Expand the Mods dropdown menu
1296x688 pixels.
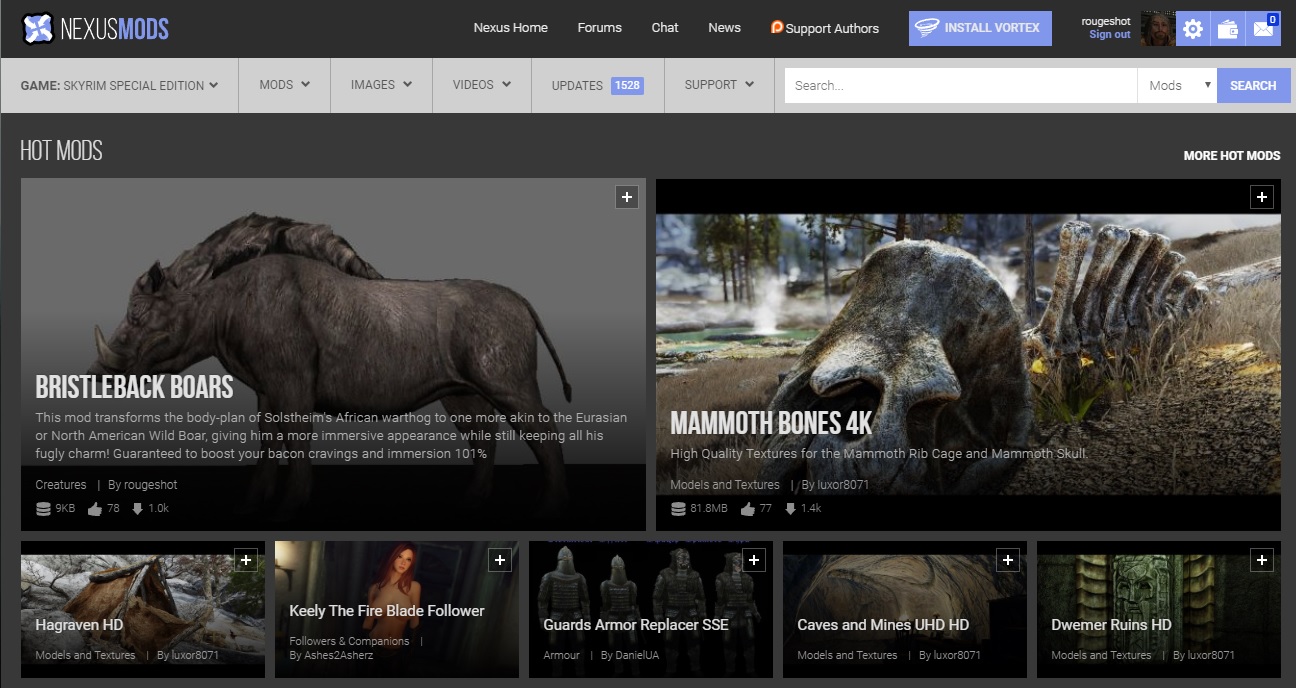tap(284, 85)
